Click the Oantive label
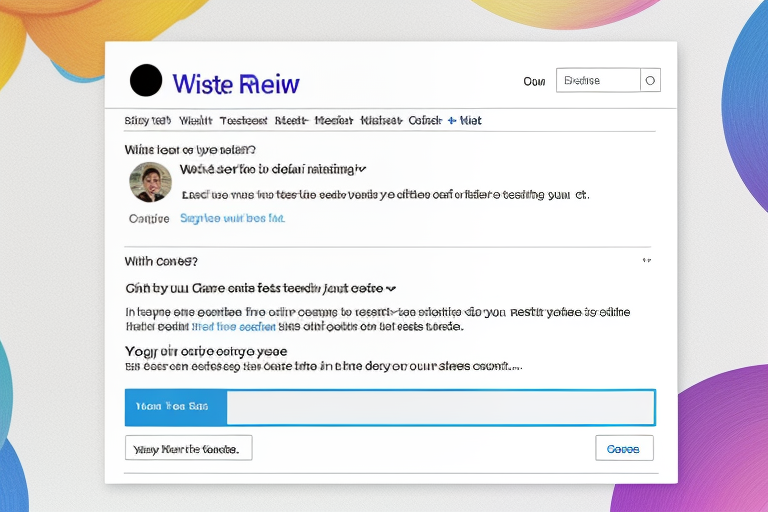 tap(149, 219)
